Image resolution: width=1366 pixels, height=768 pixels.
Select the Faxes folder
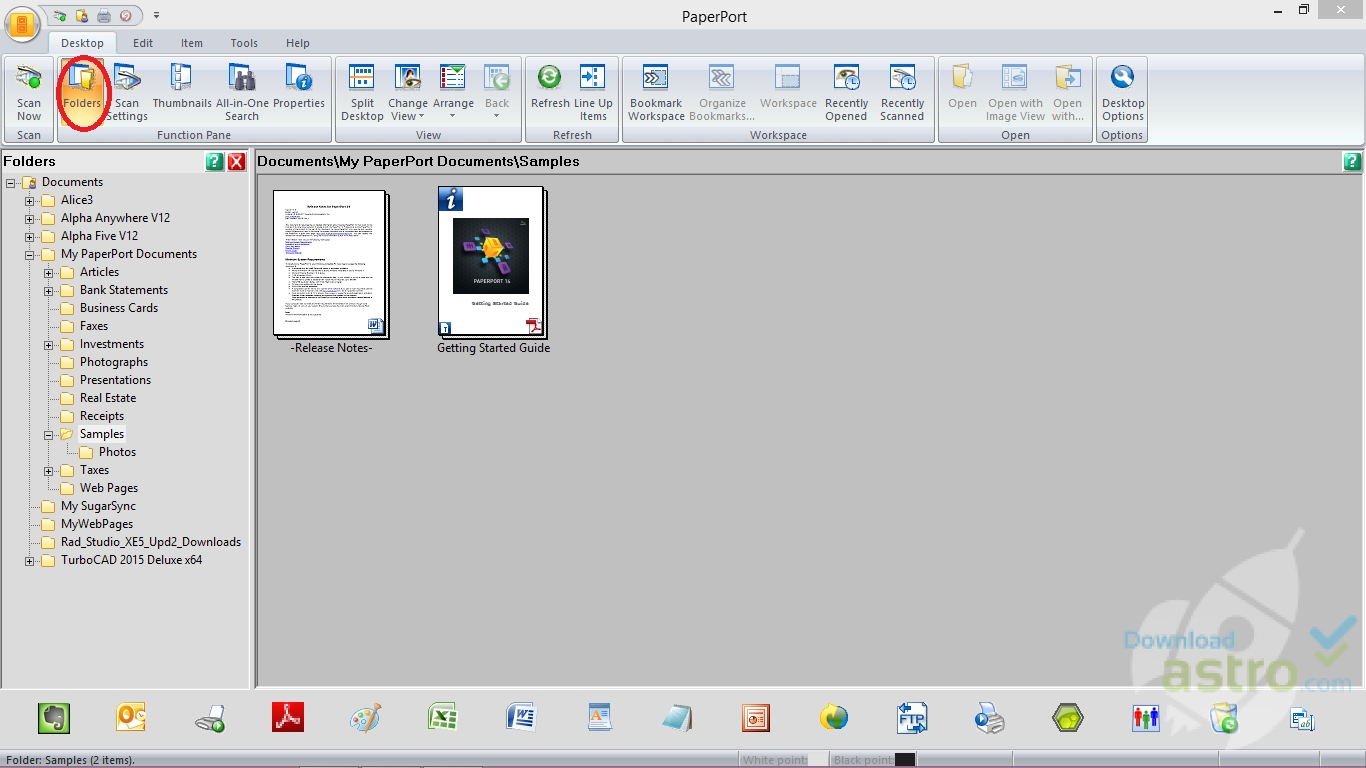(94, 326)
